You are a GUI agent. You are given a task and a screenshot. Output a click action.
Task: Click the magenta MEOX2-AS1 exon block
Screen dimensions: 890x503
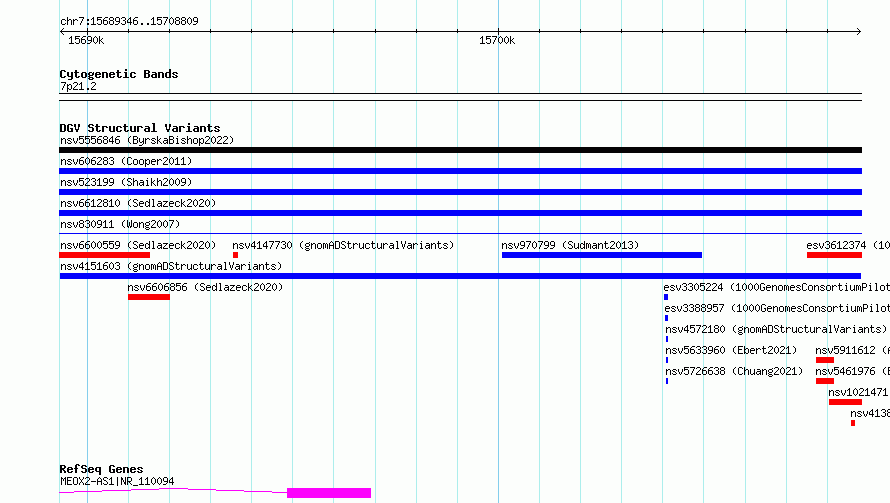point(329,493)
